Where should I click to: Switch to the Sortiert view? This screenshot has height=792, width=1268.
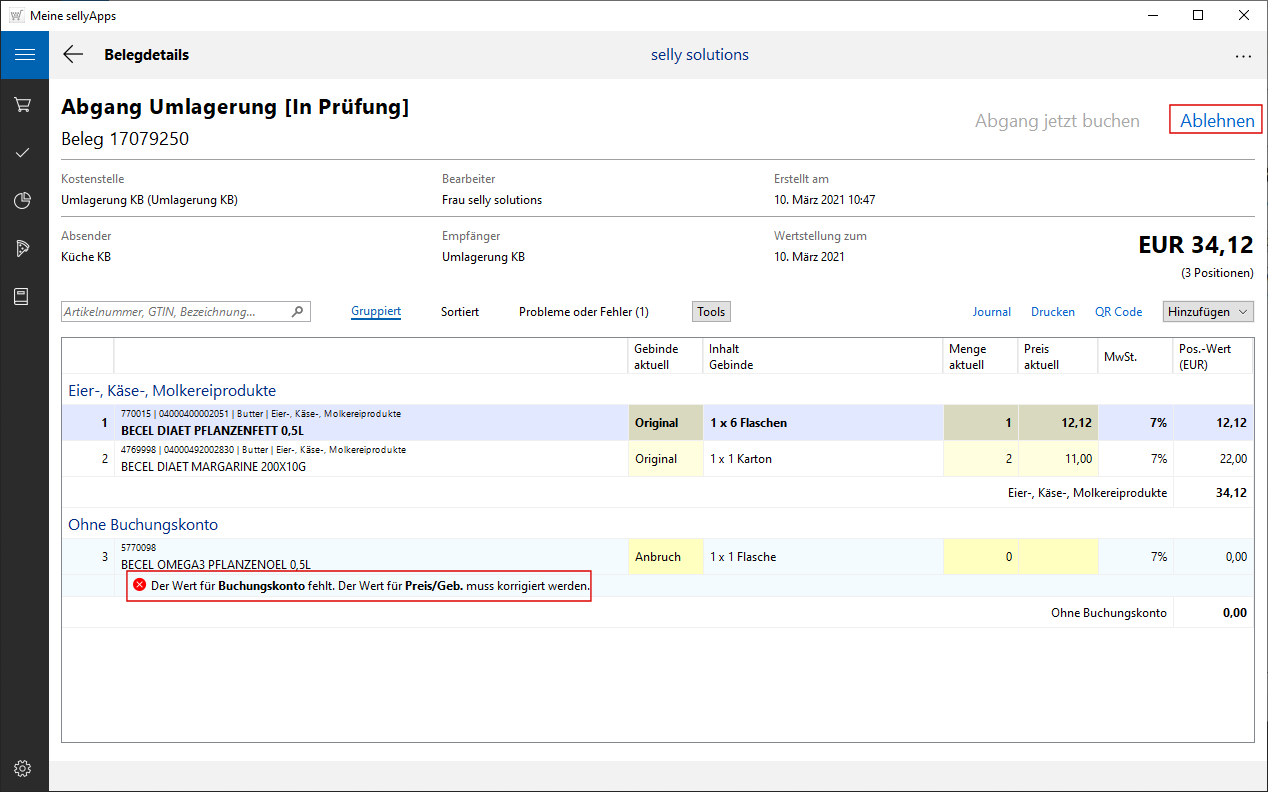460,312
